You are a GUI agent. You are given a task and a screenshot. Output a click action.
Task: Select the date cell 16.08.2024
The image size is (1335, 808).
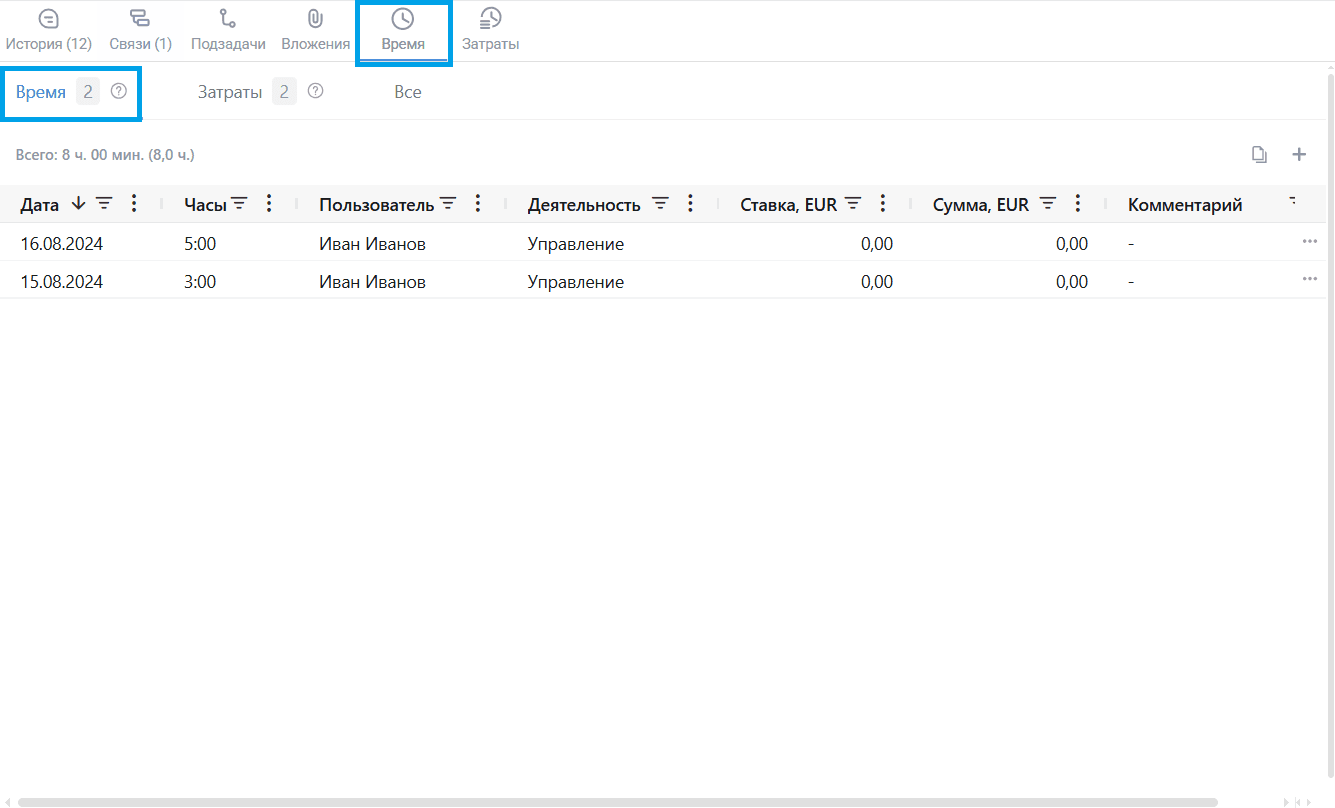62,244
